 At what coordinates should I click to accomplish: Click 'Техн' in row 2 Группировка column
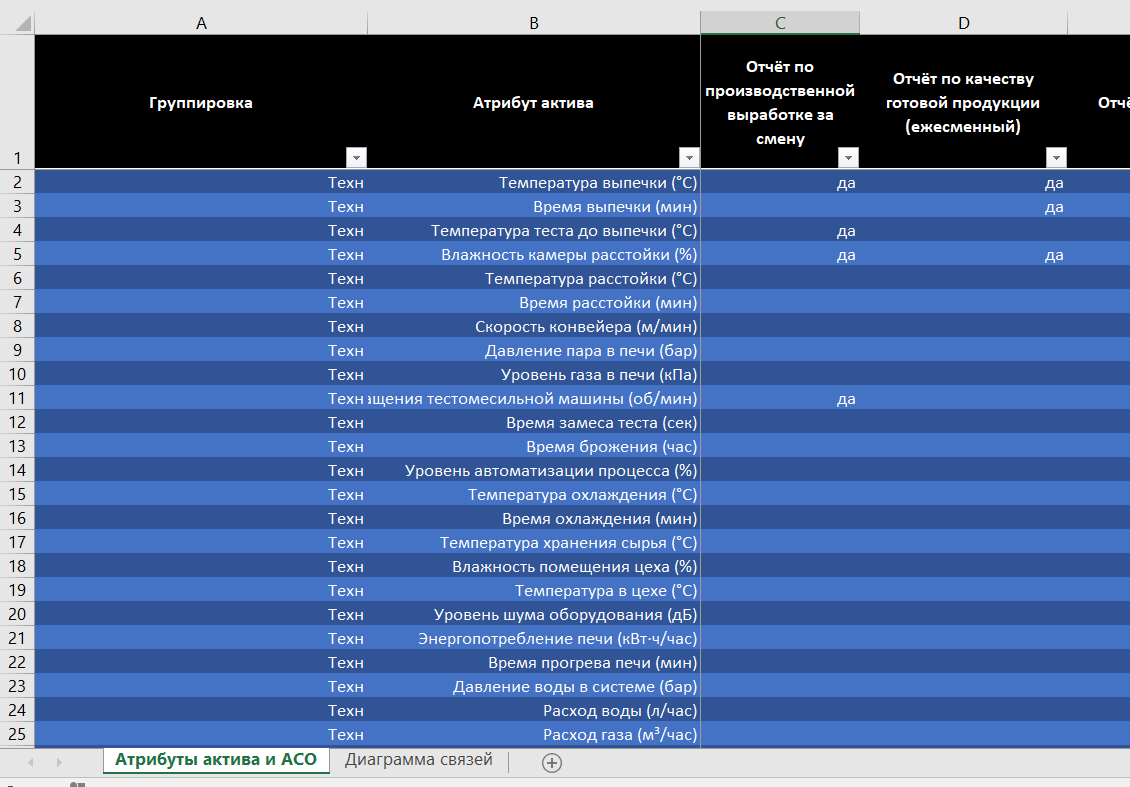(x=346, y=182)
